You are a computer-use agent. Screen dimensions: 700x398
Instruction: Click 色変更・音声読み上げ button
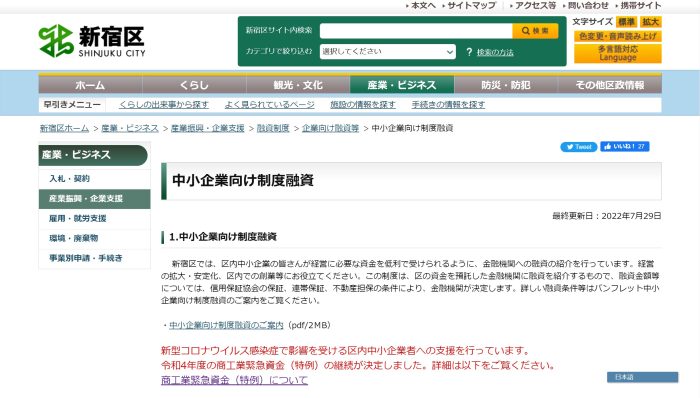pyautogui.click(x=617, y=36)
